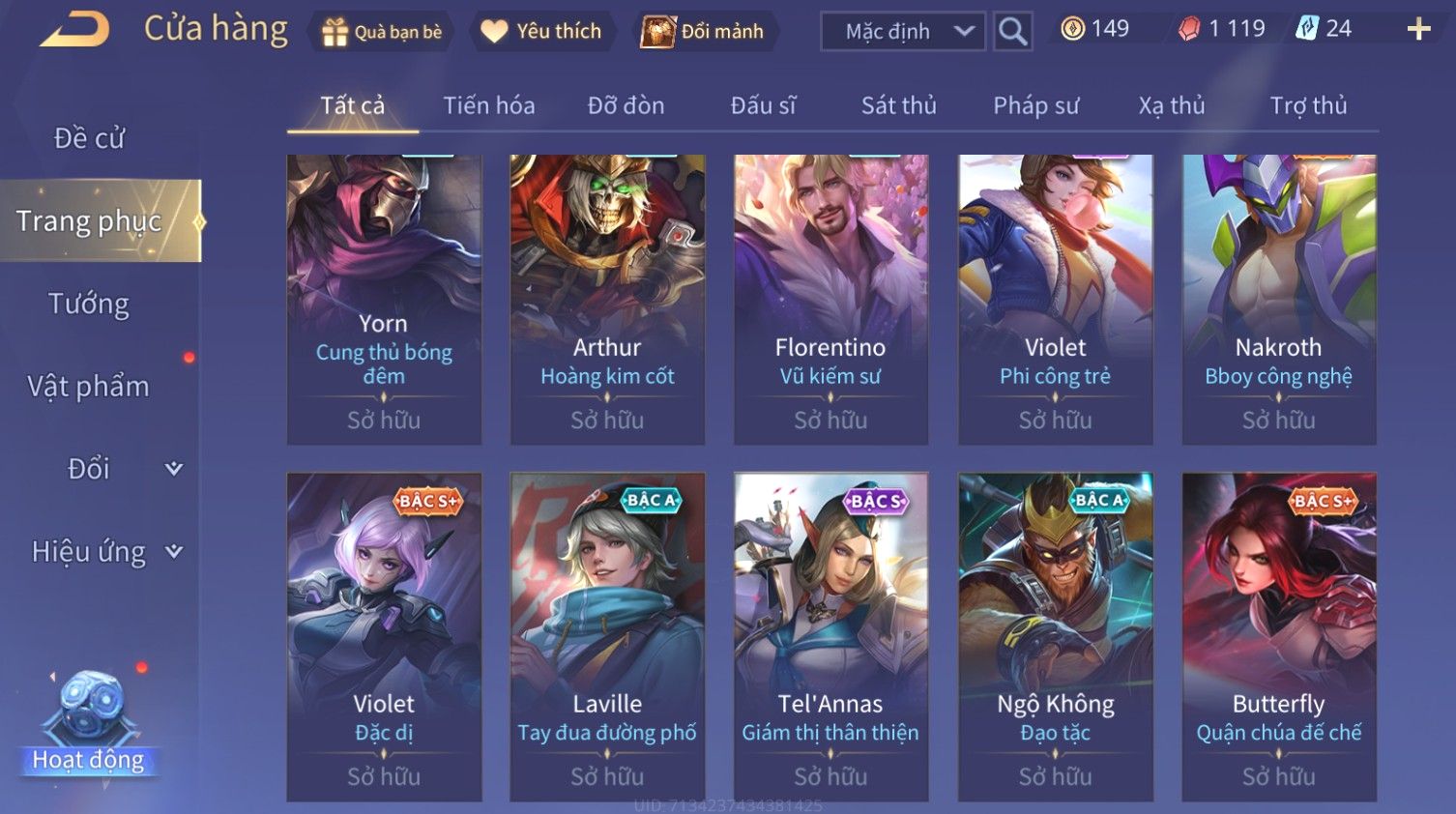Open Yêu thích favorites heart button
Image resolution: width=1456 pixels, height=814 pixels.
[x=541, y=32]
